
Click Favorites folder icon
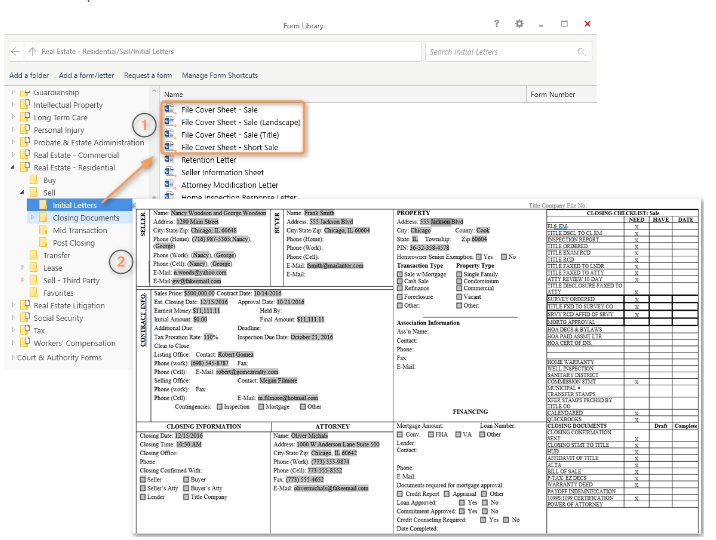click(x=33, y=293)
